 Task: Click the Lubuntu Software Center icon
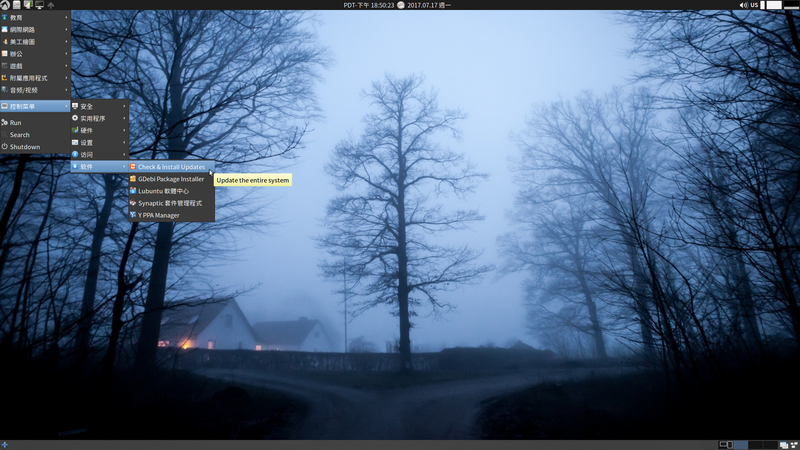coord(133,191)
